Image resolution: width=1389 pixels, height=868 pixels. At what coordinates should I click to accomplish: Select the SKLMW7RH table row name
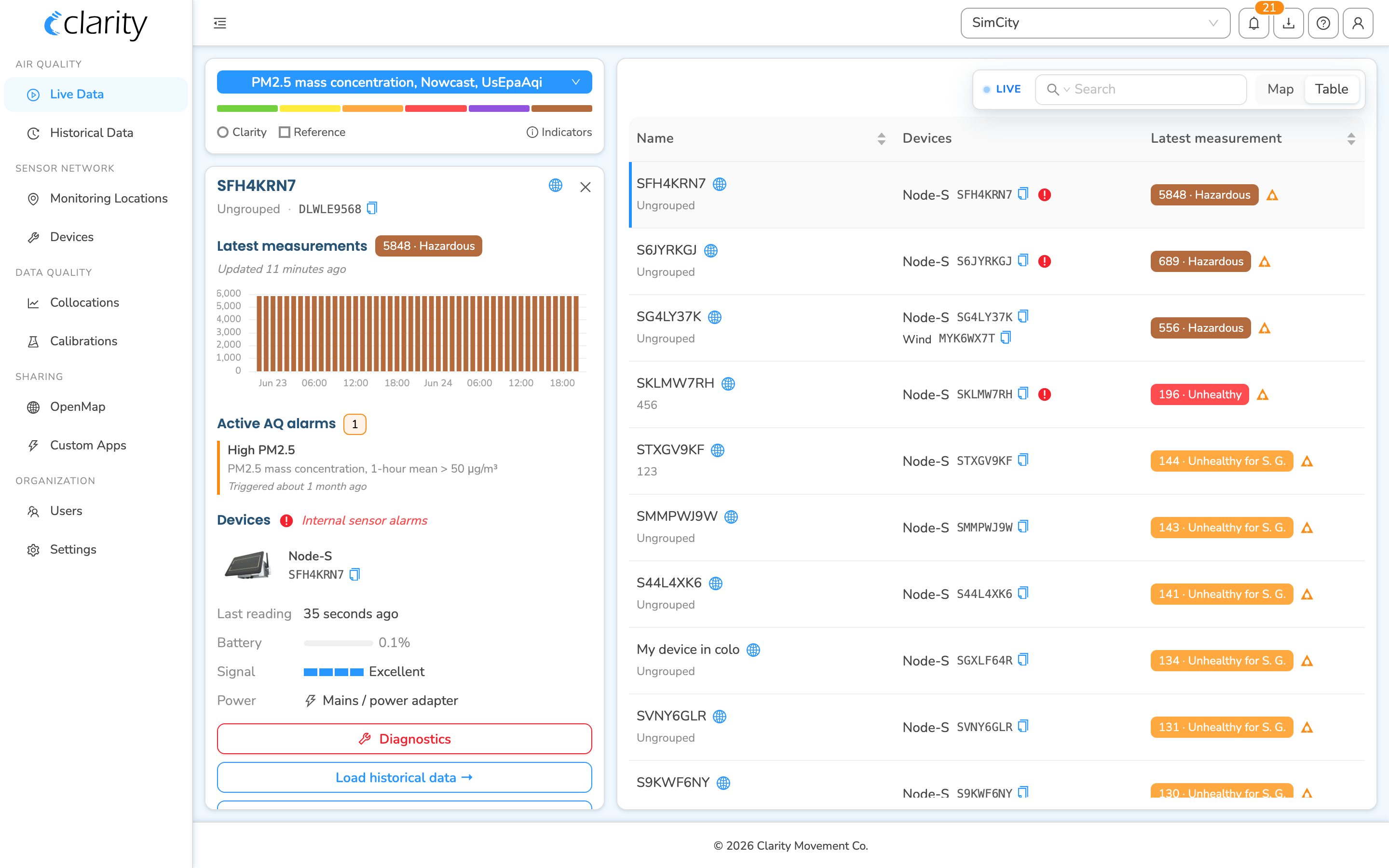[675, 383]
